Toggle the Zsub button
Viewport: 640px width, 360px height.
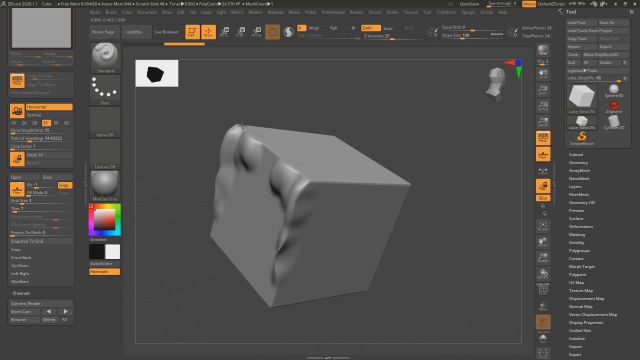[388, 28]
